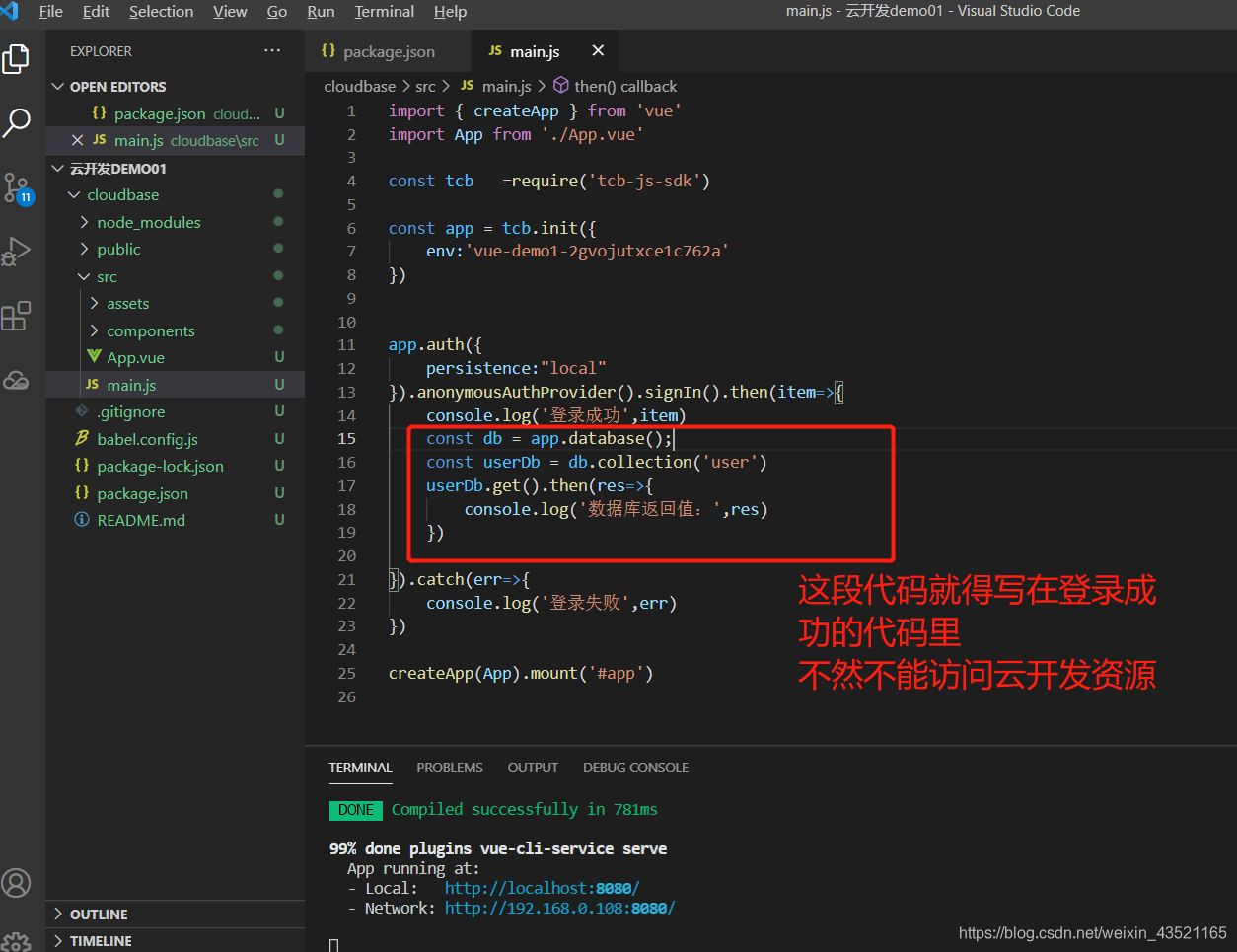Expand the components folder
Screen dimensions: 1237x952
point(95,330)
